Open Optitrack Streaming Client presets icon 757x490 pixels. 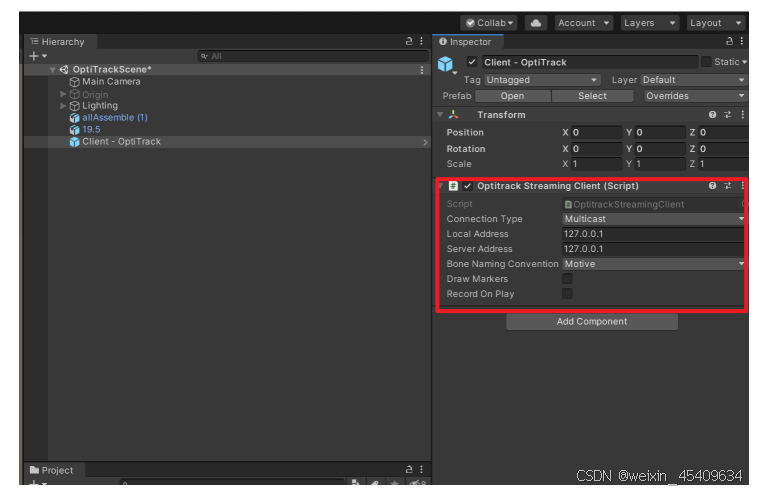[x=728, y=185]
